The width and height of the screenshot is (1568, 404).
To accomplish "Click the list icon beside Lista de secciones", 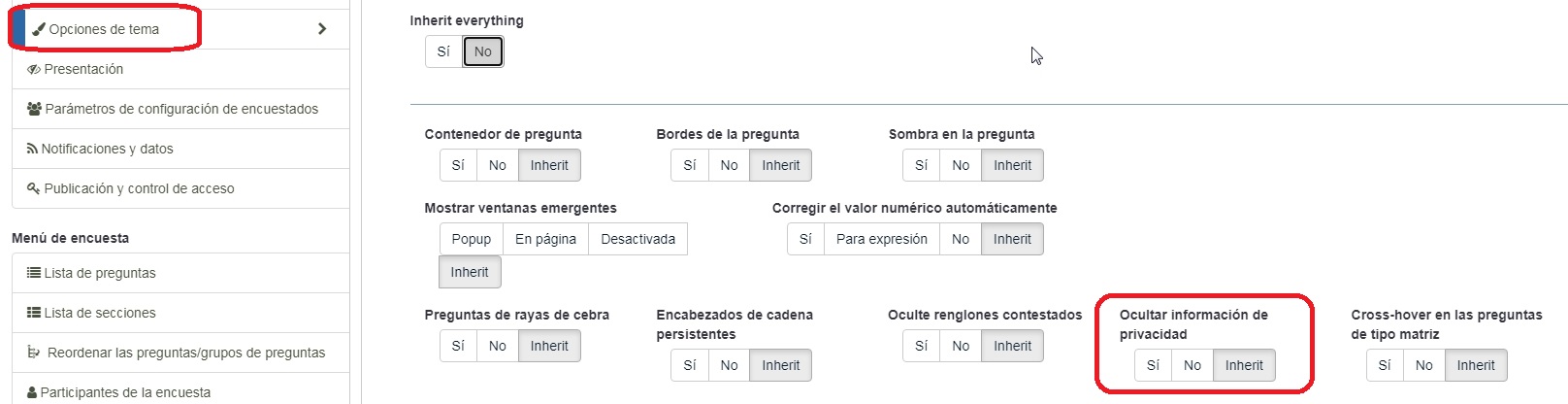I will click(x=34, y=313).
